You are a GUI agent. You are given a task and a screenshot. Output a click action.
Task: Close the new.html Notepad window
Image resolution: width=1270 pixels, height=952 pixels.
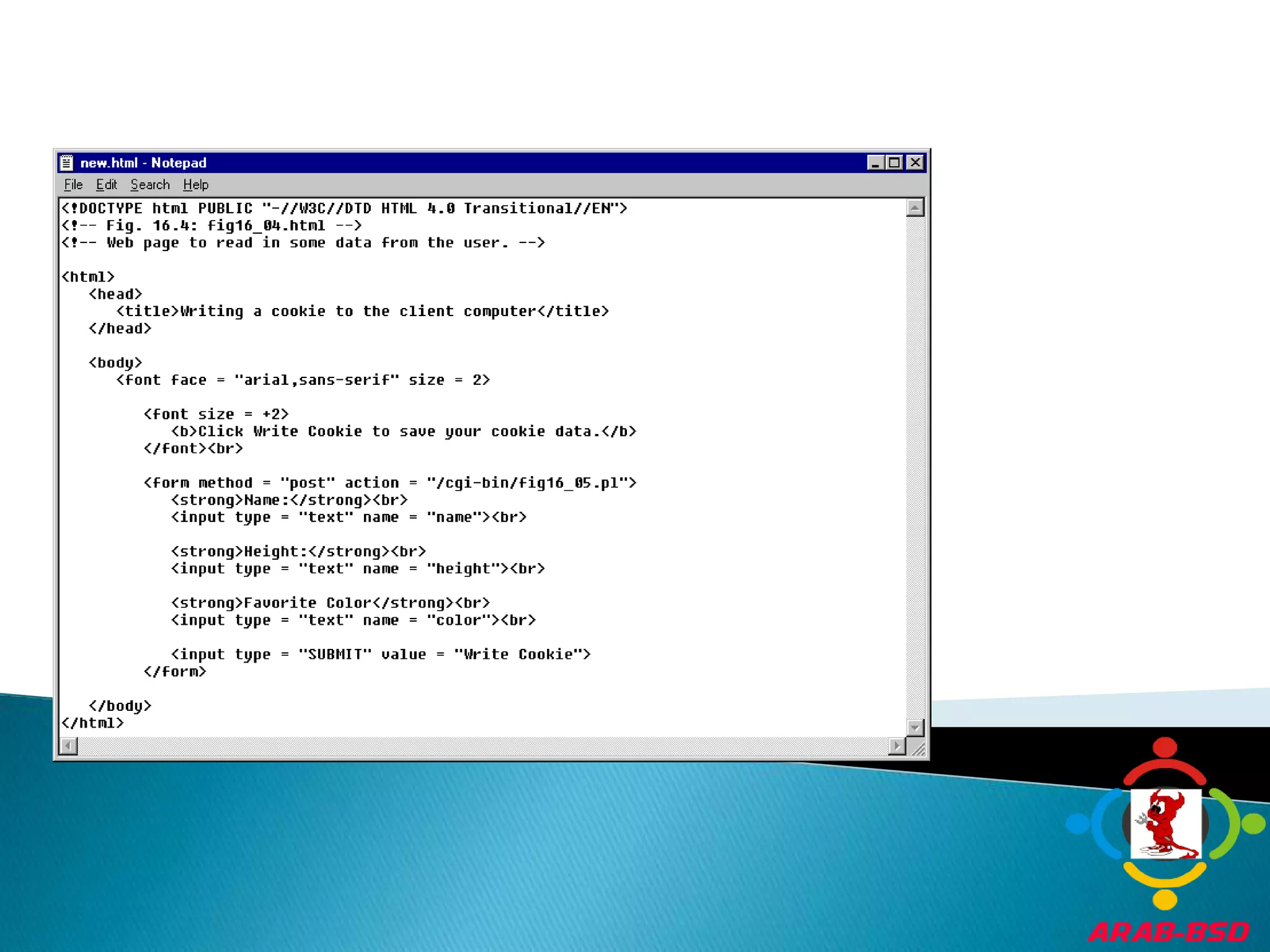[915, 162]
